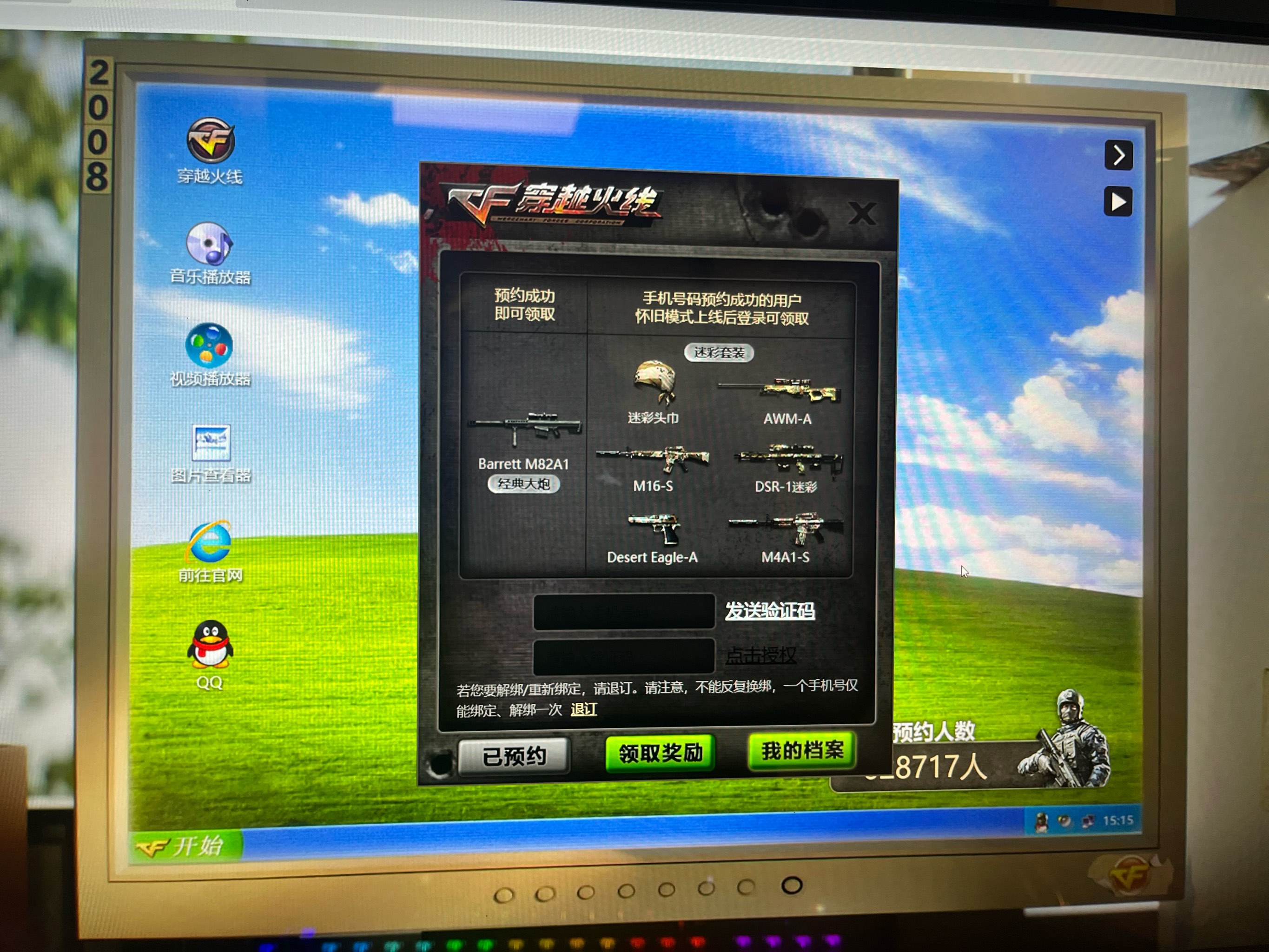Open the 视频播放器 video player icon
Screen dimensions: 1269x952
pos(210,354)
